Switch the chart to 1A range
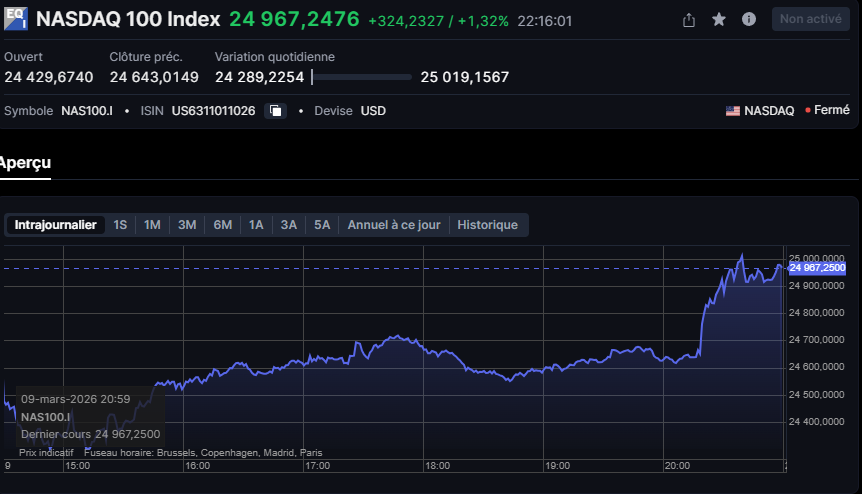862x494 pixels. (x=256, y=225)
